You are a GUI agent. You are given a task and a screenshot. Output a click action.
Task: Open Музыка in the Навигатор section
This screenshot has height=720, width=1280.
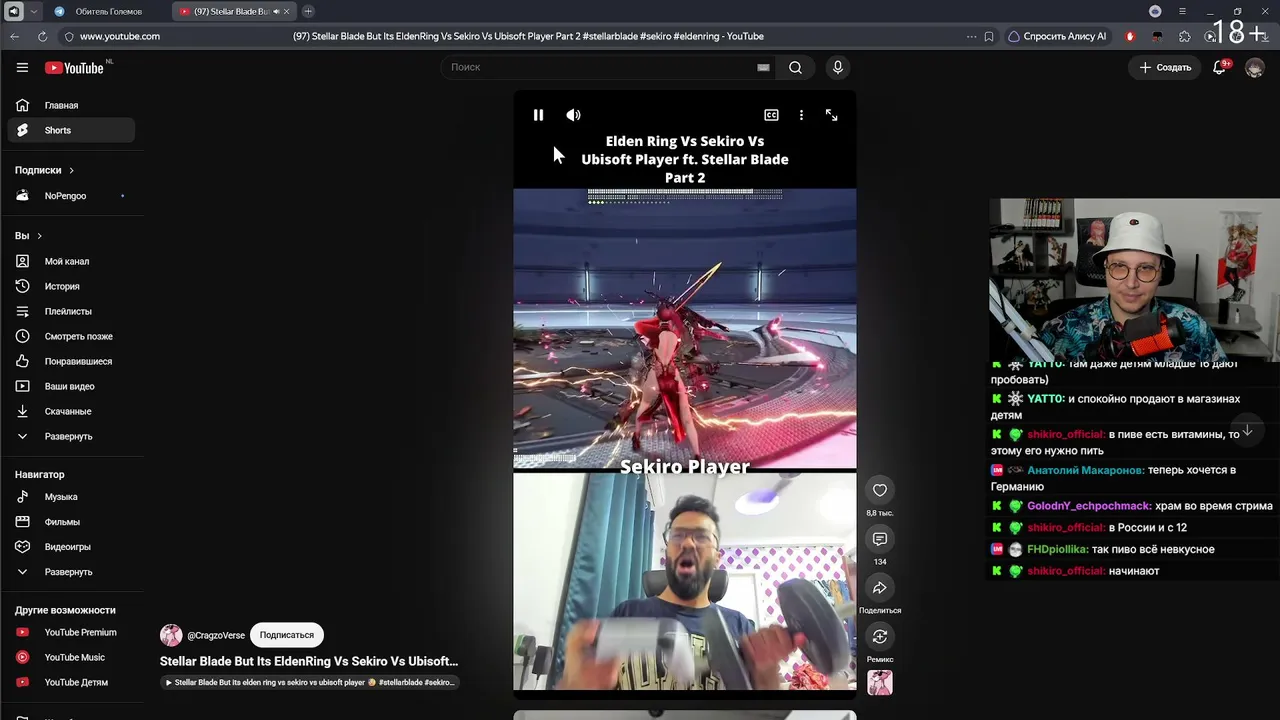71,497
